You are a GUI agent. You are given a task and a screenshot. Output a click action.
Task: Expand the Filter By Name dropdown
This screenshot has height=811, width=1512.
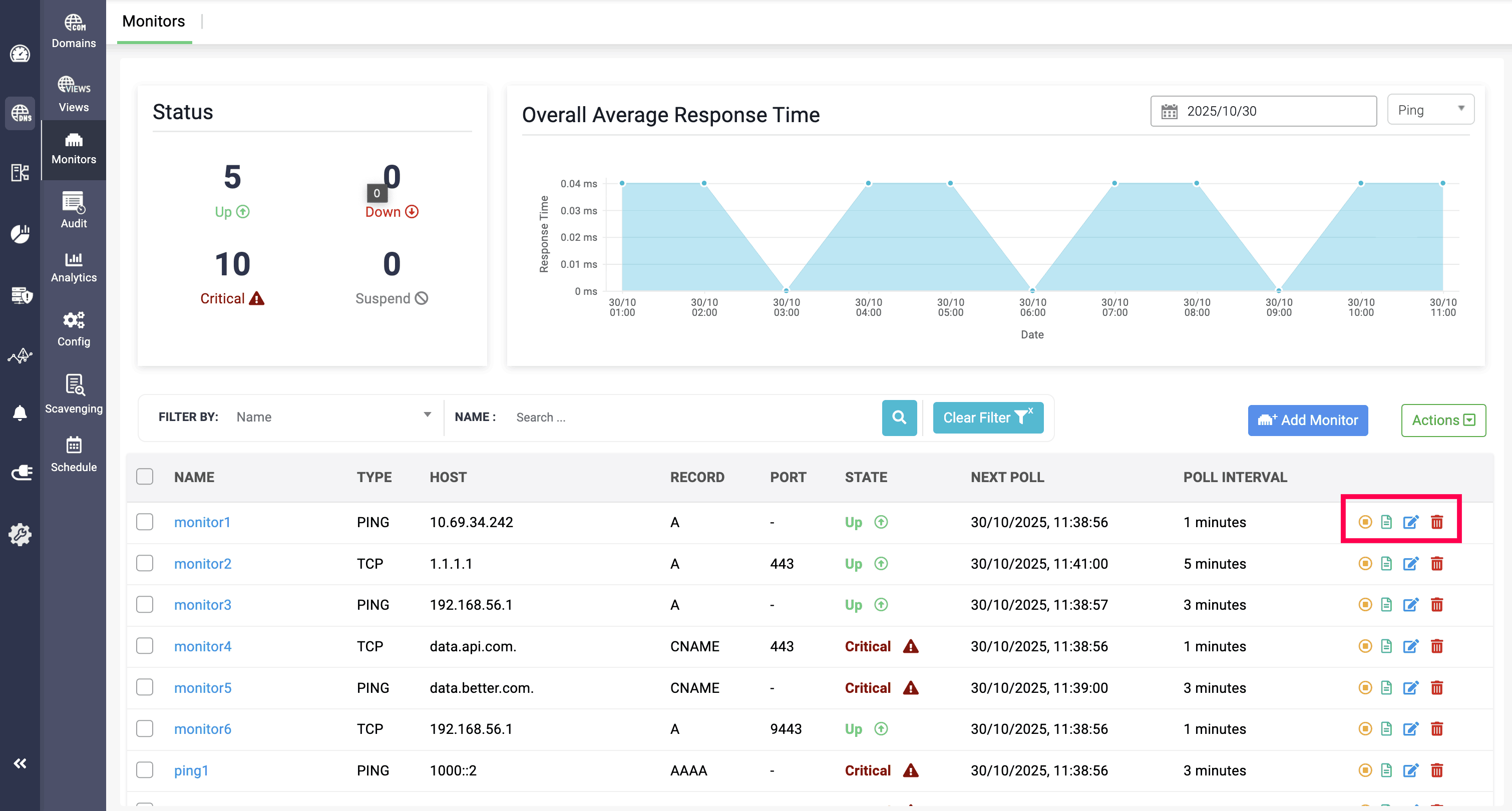coord(333,417)
